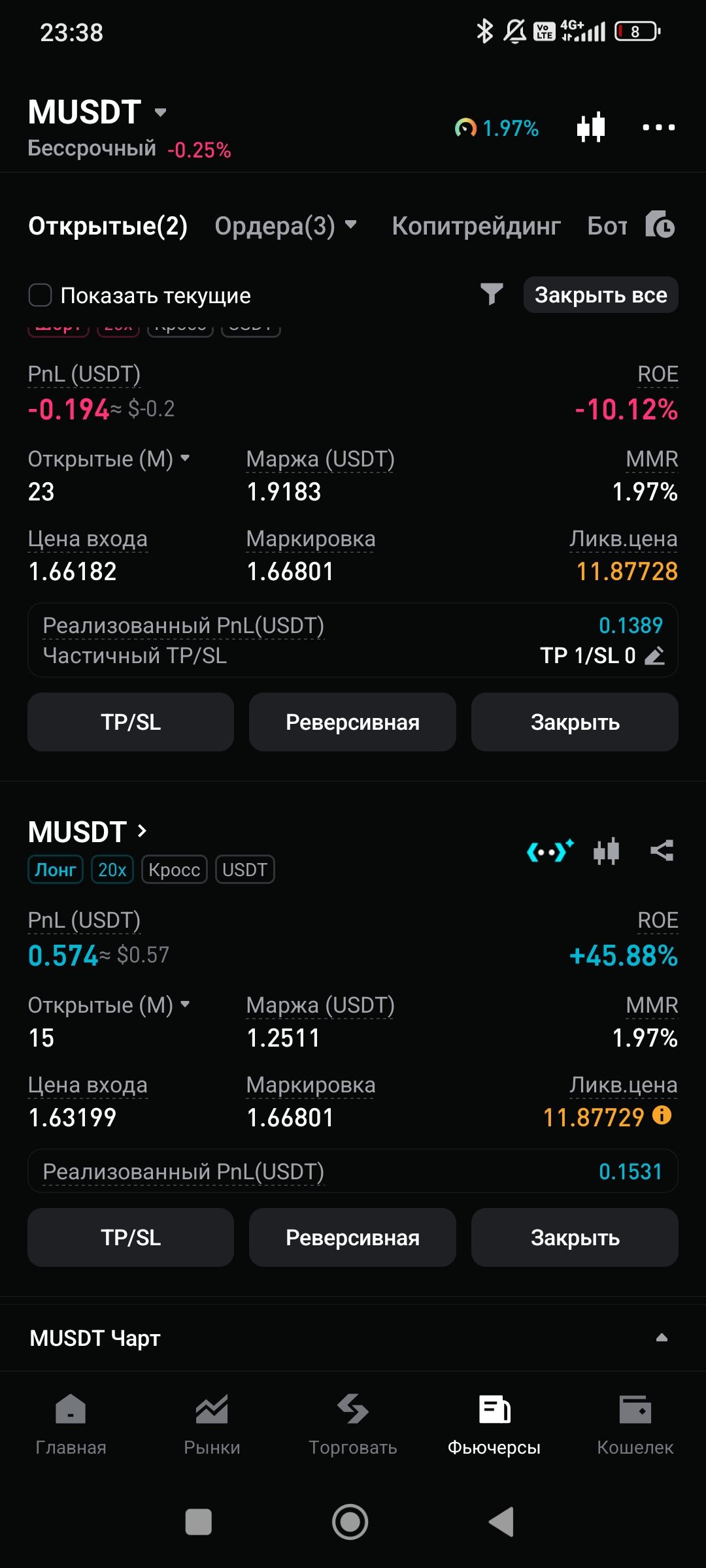The height and width of the screenshot is (1568, 706).
Task: Tap the order history clock icon
Action: click(660, 225)
